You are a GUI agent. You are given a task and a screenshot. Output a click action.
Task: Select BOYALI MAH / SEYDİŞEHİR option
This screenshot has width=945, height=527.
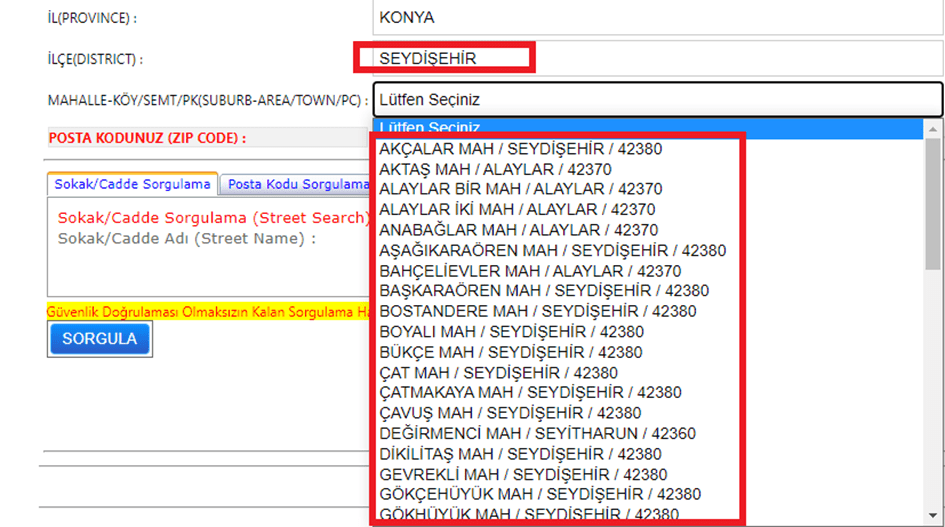point(511,332)
